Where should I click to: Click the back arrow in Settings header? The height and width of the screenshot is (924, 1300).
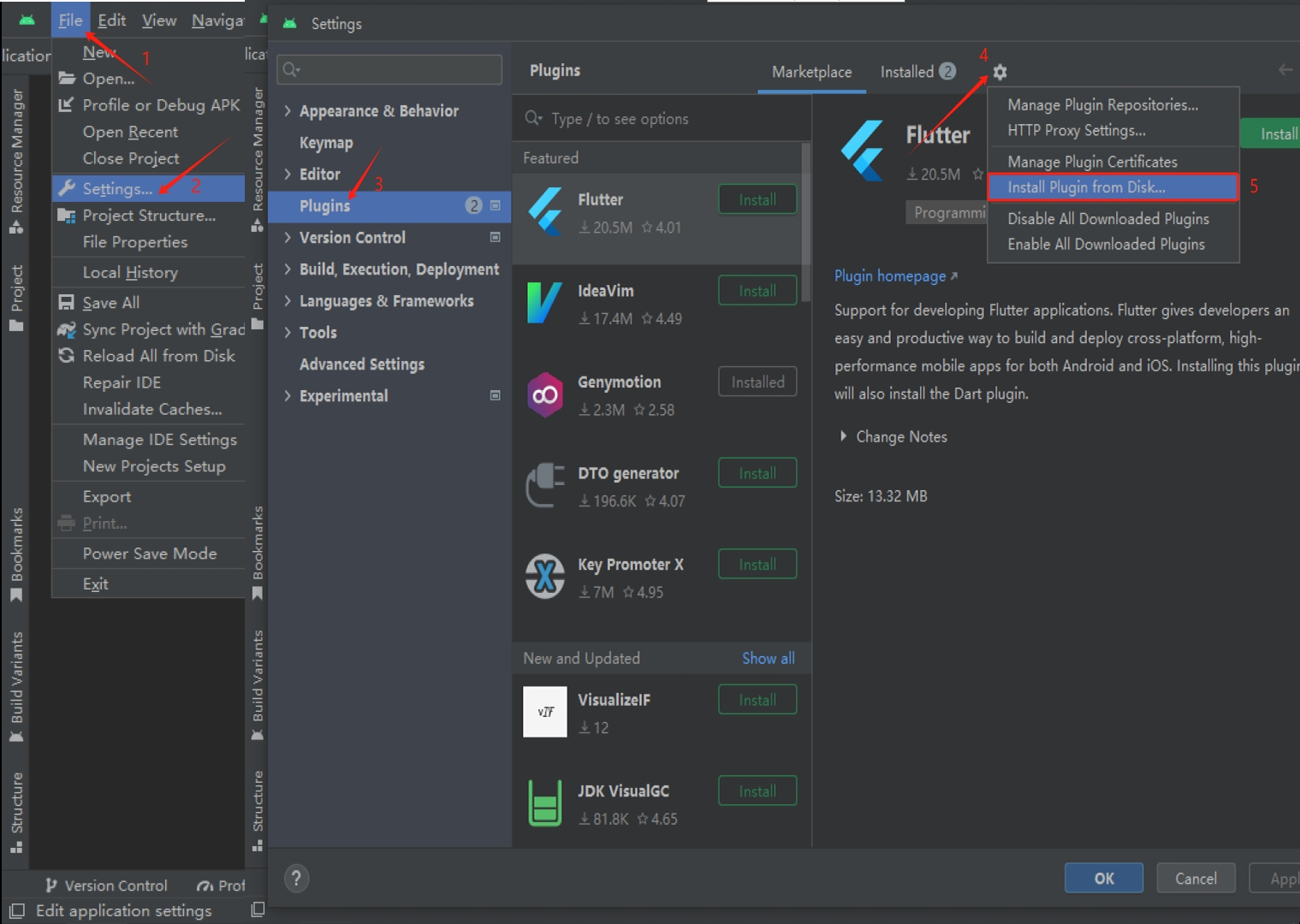[1285, 70]
